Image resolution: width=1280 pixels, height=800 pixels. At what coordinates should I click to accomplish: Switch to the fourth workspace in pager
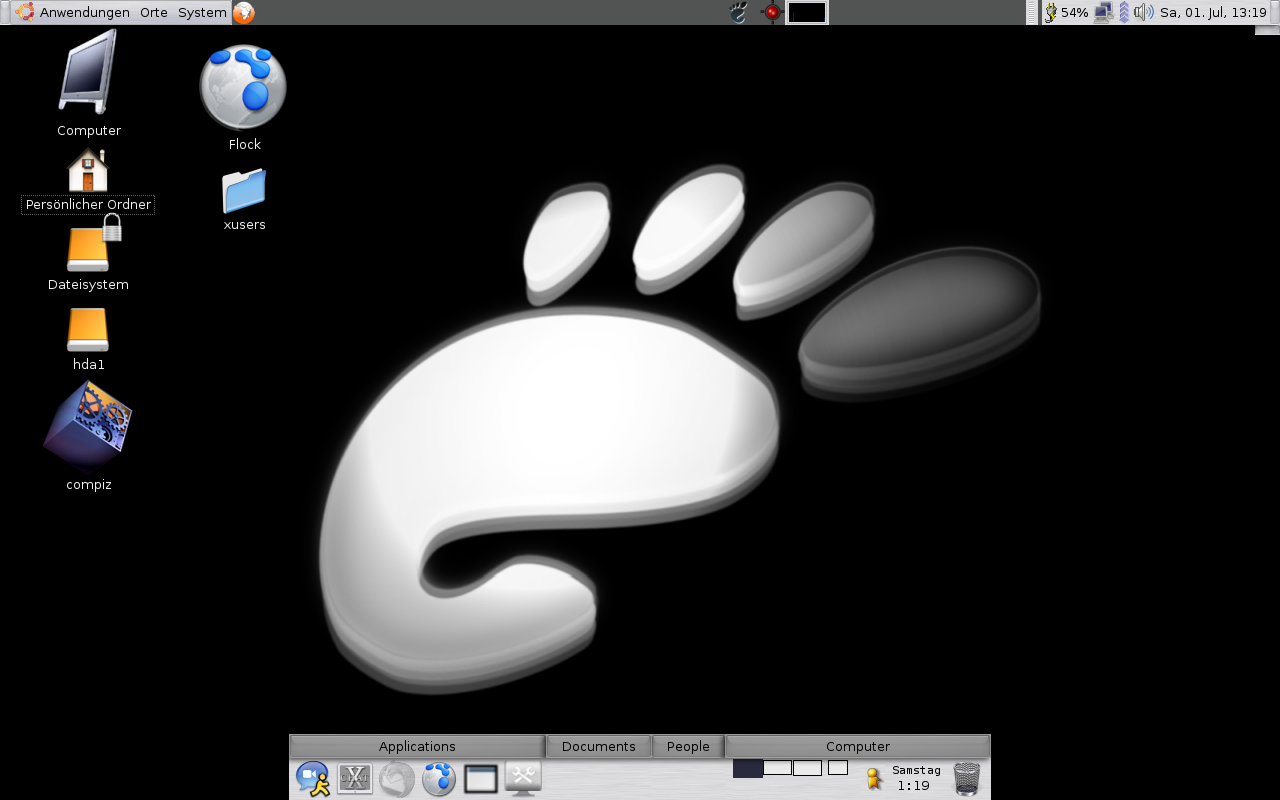pyautogui.click(x=838, y=768)
